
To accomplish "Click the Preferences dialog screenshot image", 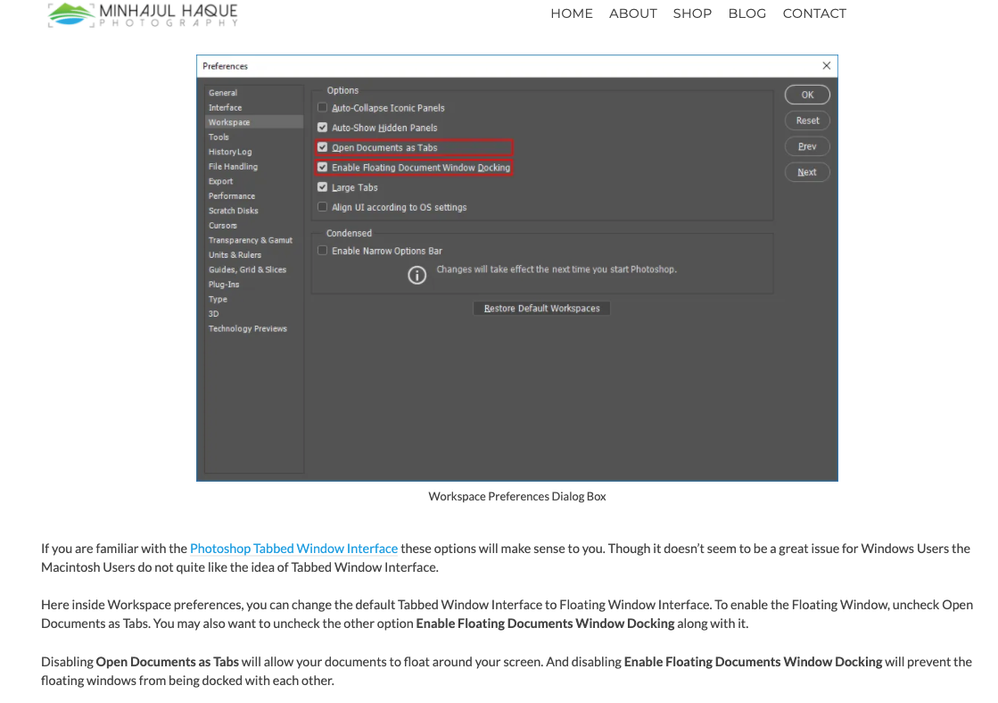I will [x=517, y=268].
